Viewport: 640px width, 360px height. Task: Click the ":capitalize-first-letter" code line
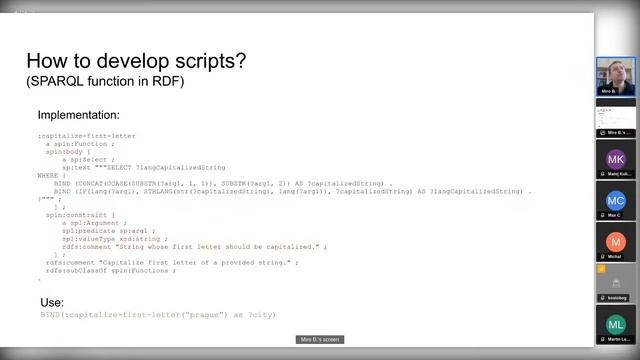[87, 136]
